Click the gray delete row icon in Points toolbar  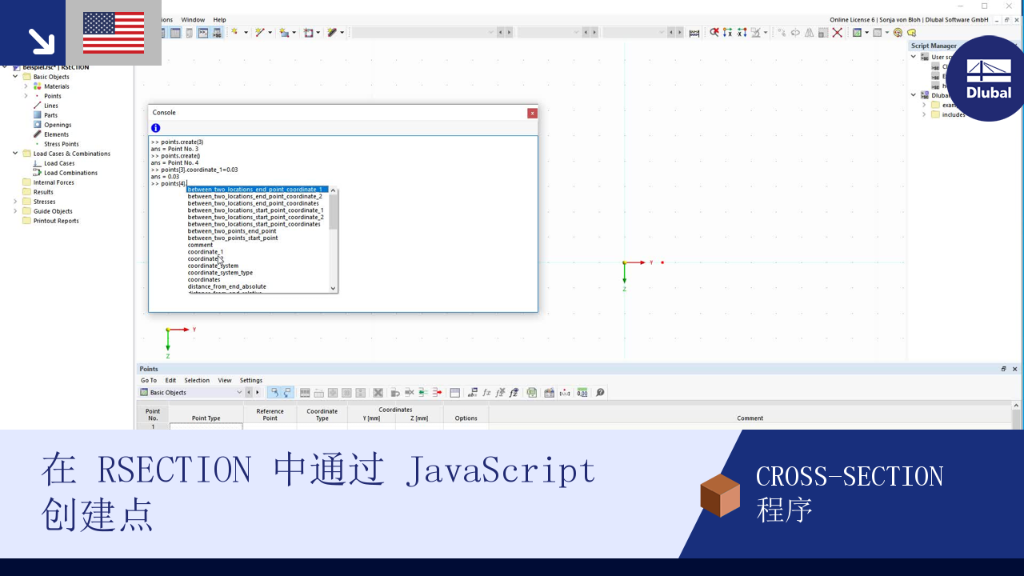coord(377,392)
